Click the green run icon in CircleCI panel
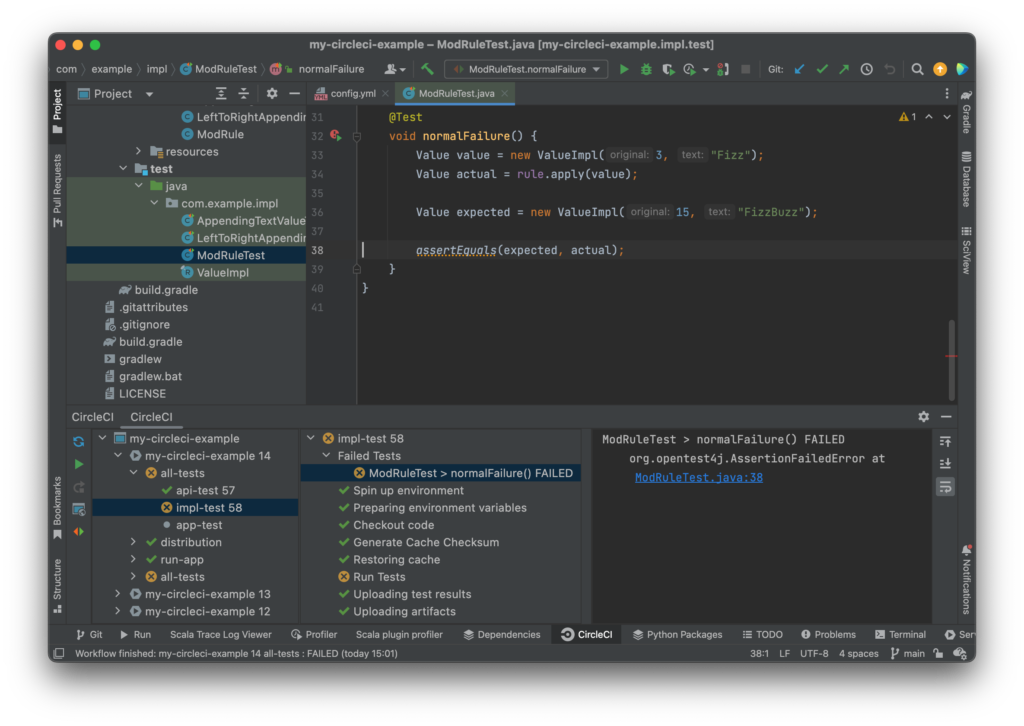Viewport: 1024px width, 726px height. [x=78, y=464]
